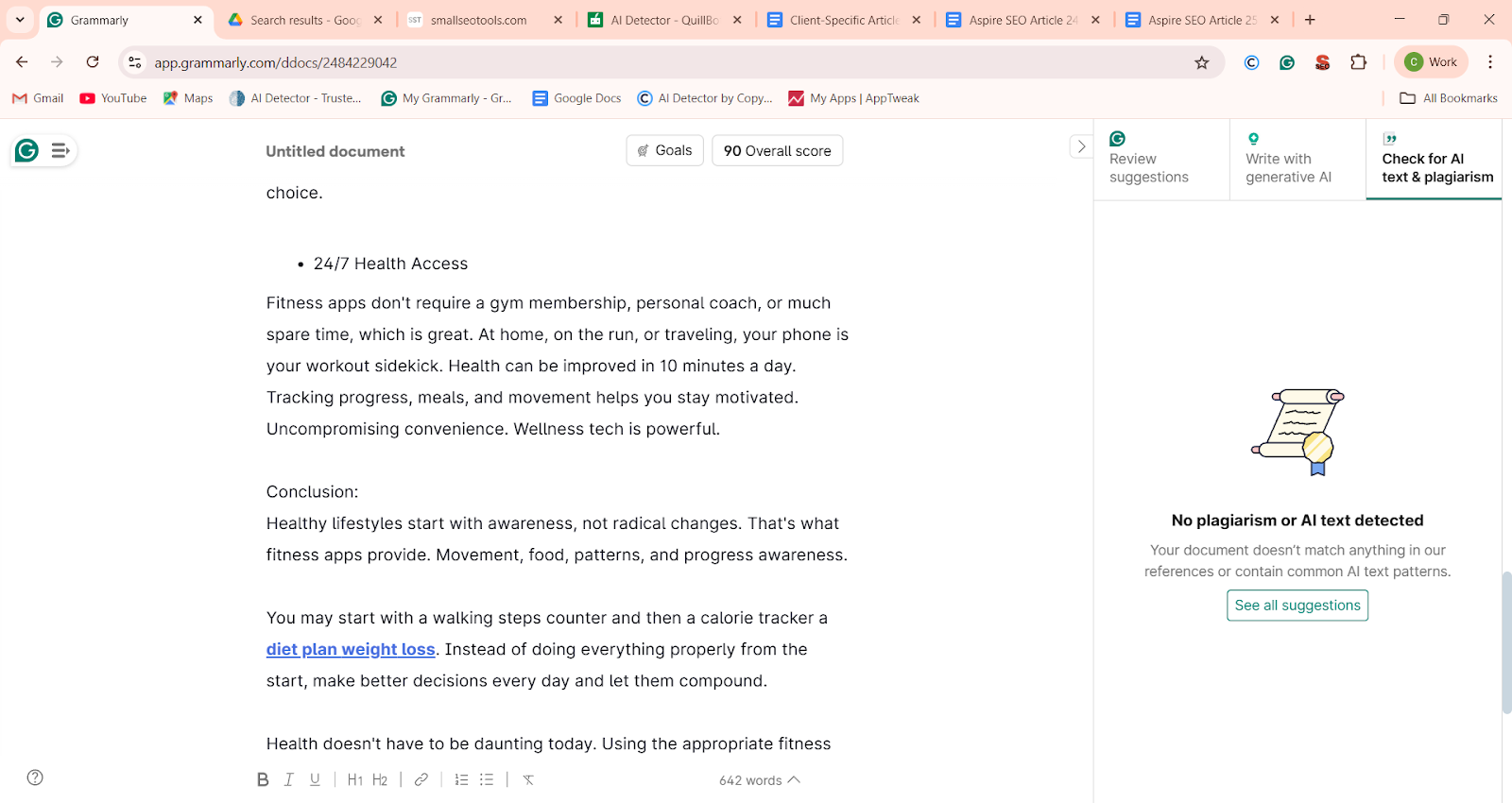Viewport: 1512px width, 803px height.
Task: Create a numbered list
Action: coord(461,779)
